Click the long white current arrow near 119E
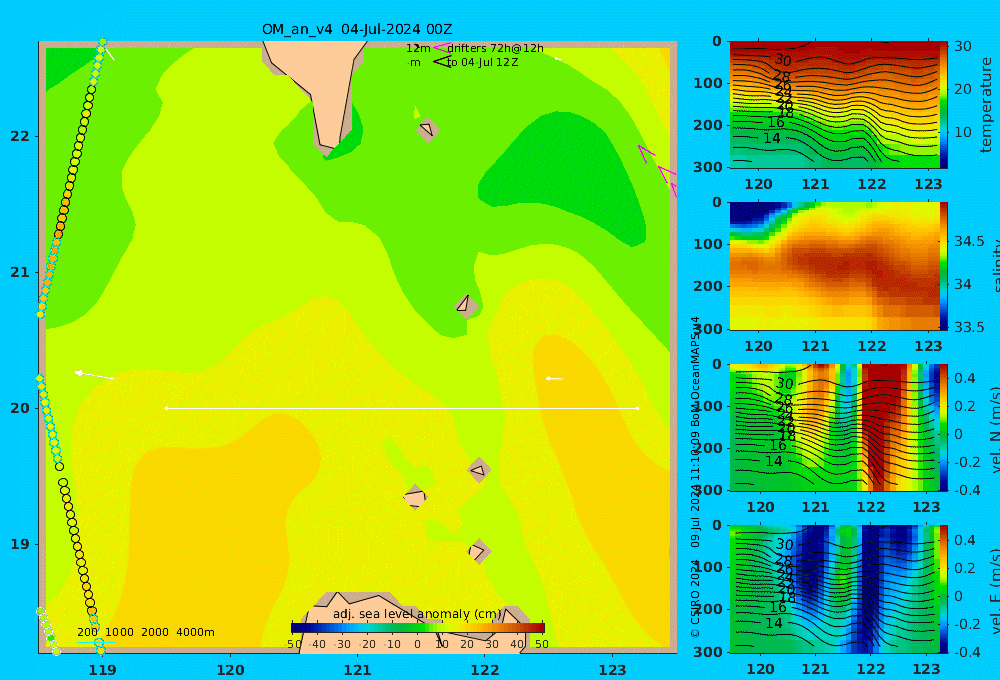This screenshot has height=680, width=1000. pyautogui.click(x=94, y=375)
